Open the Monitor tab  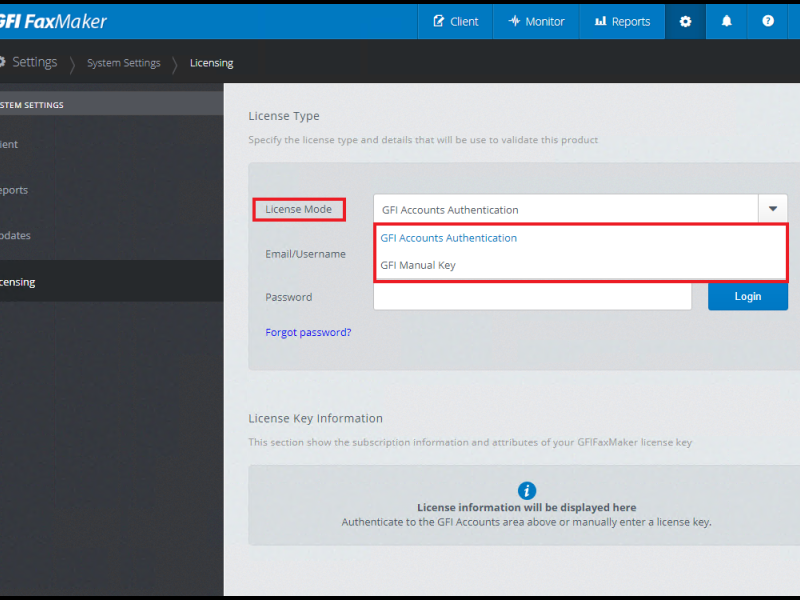click(536, 21)
